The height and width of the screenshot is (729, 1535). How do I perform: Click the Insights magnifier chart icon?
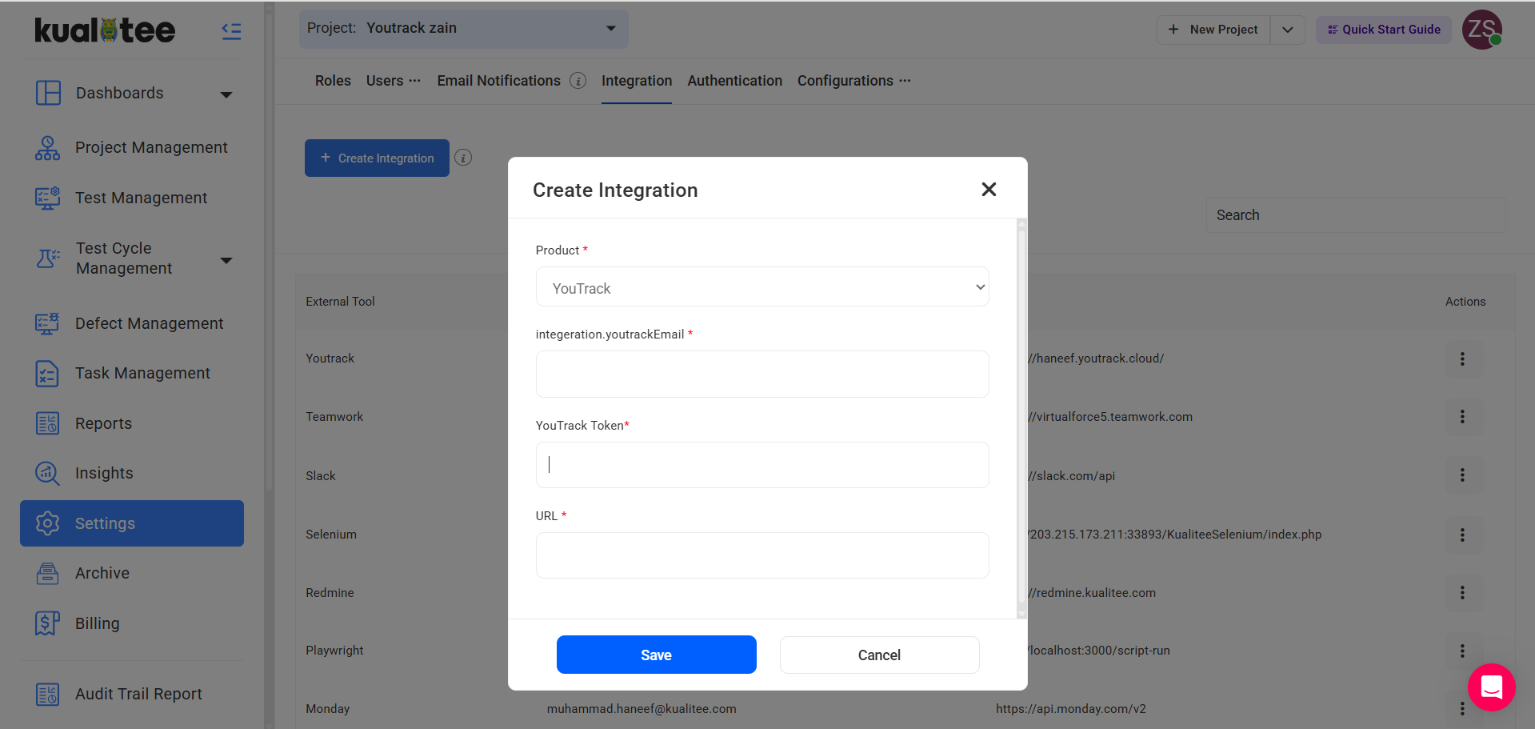point(47,473)
